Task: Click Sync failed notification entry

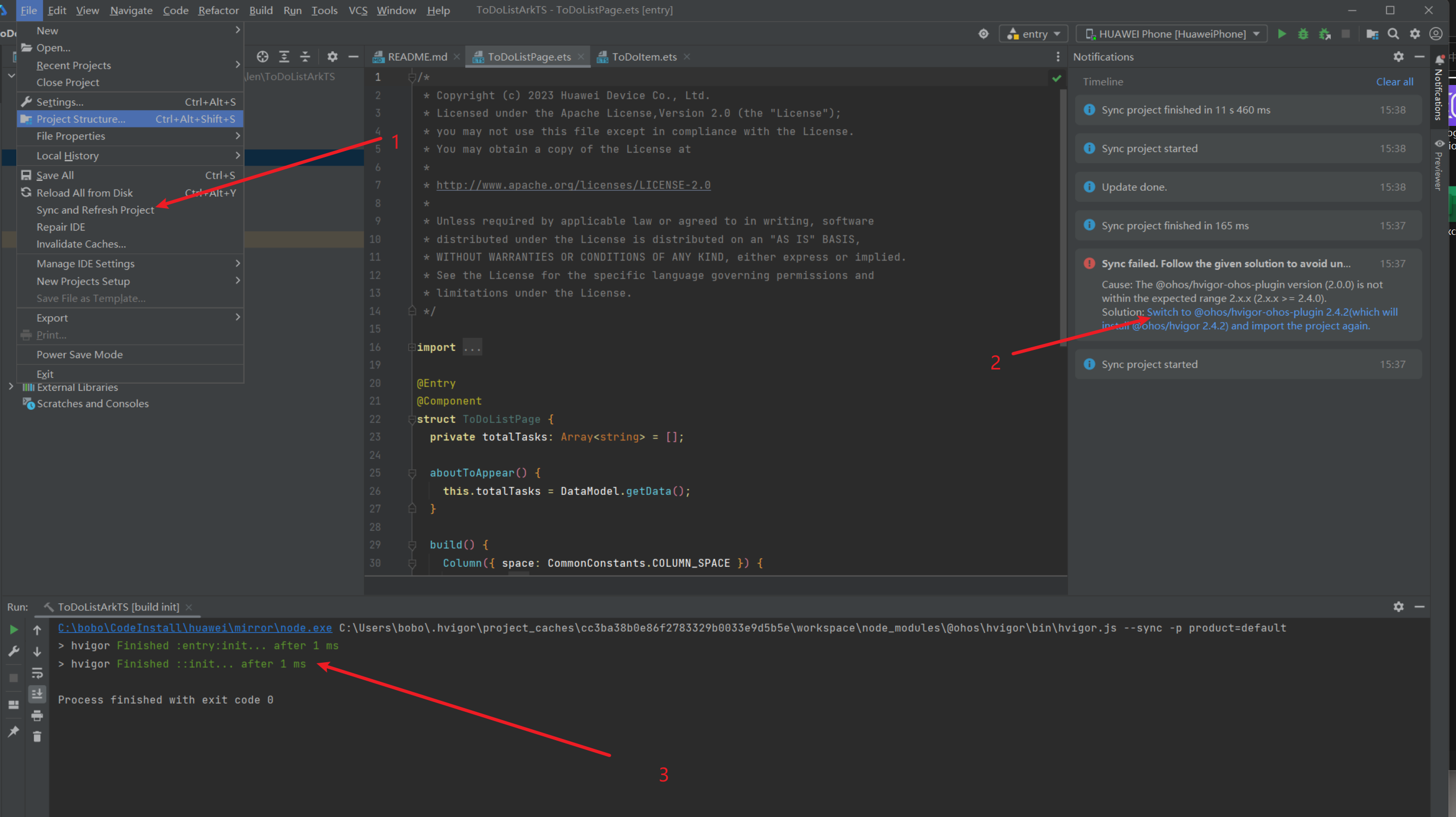Action: 1248,294
